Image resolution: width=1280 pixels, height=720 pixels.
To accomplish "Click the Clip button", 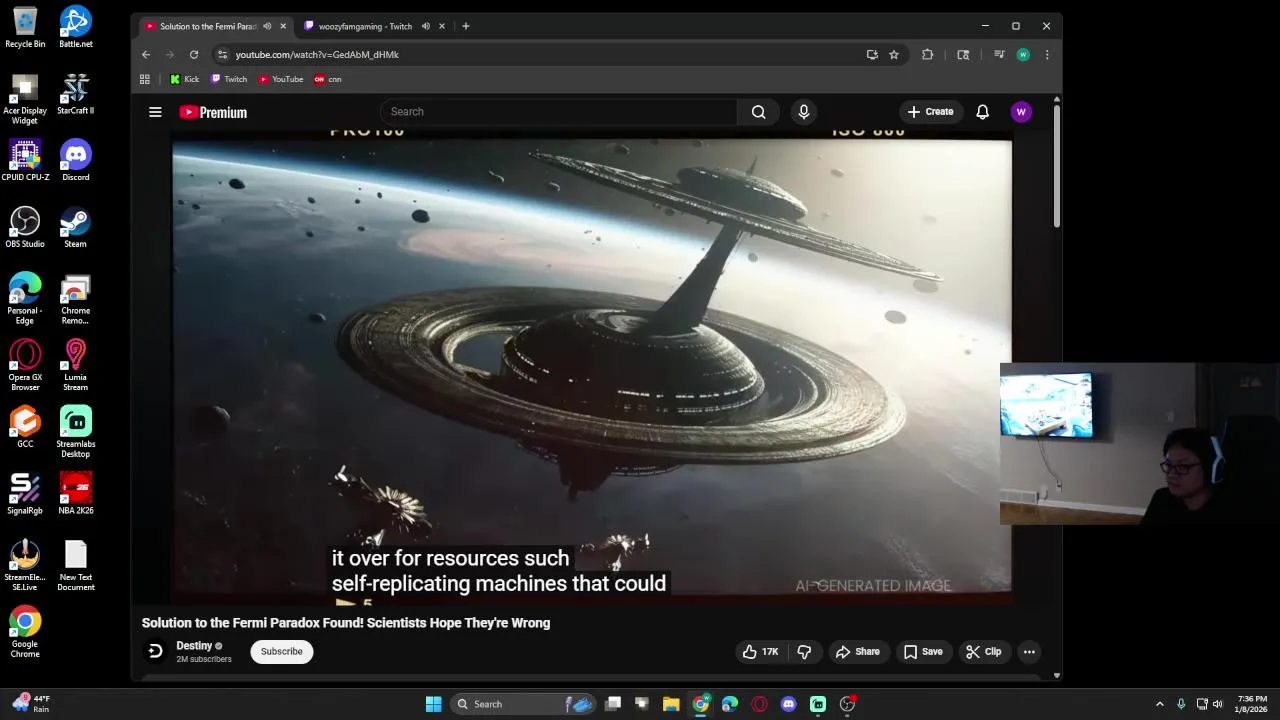I will pyautogui.click(x=983, y=652).
